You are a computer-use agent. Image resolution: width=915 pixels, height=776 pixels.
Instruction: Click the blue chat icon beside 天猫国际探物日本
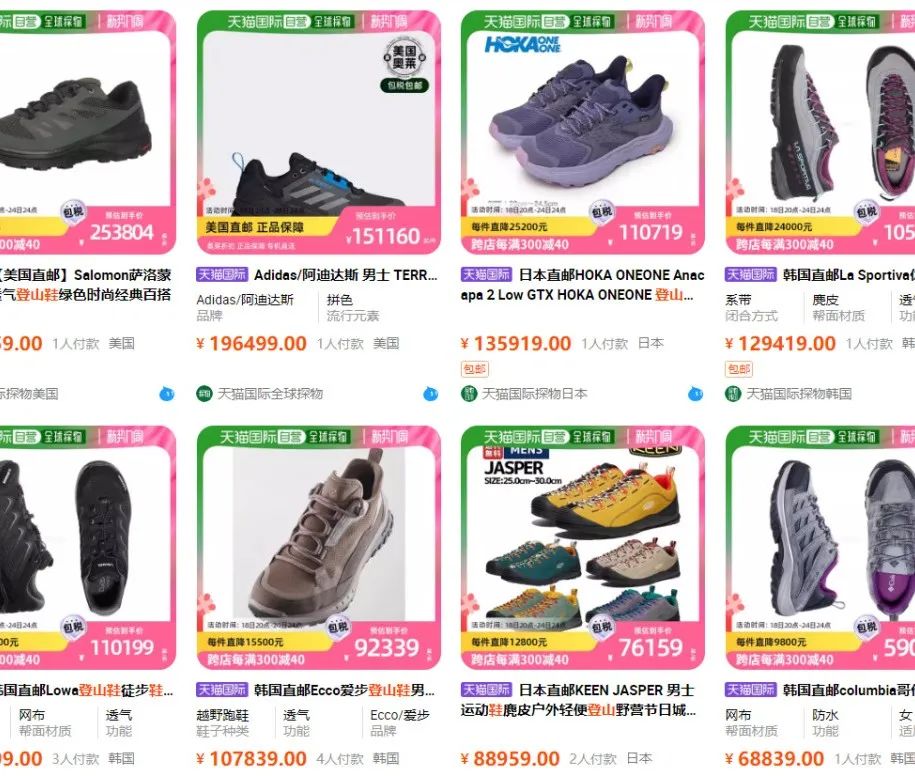tap(695, 394)
